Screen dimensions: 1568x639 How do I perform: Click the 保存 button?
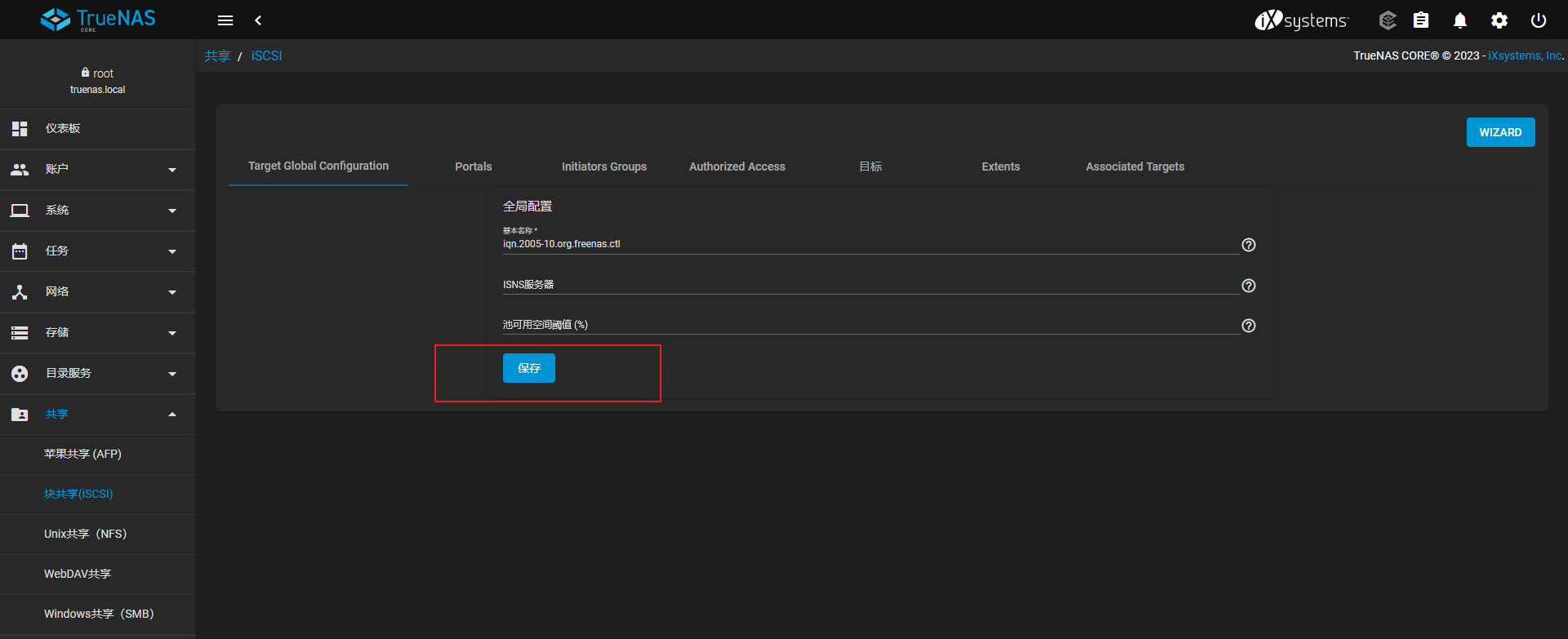tap(529, 368)
